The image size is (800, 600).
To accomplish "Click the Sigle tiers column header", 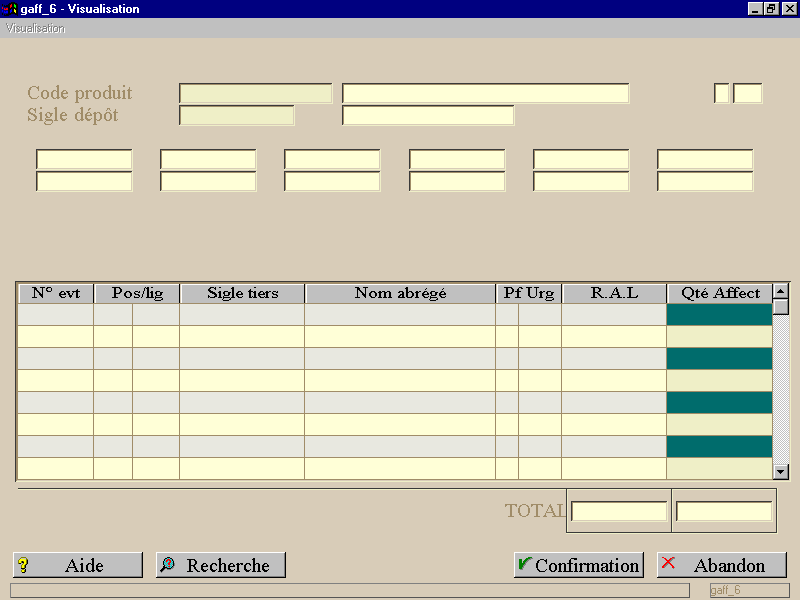I will pyautogui.click(x=242, y=293).
